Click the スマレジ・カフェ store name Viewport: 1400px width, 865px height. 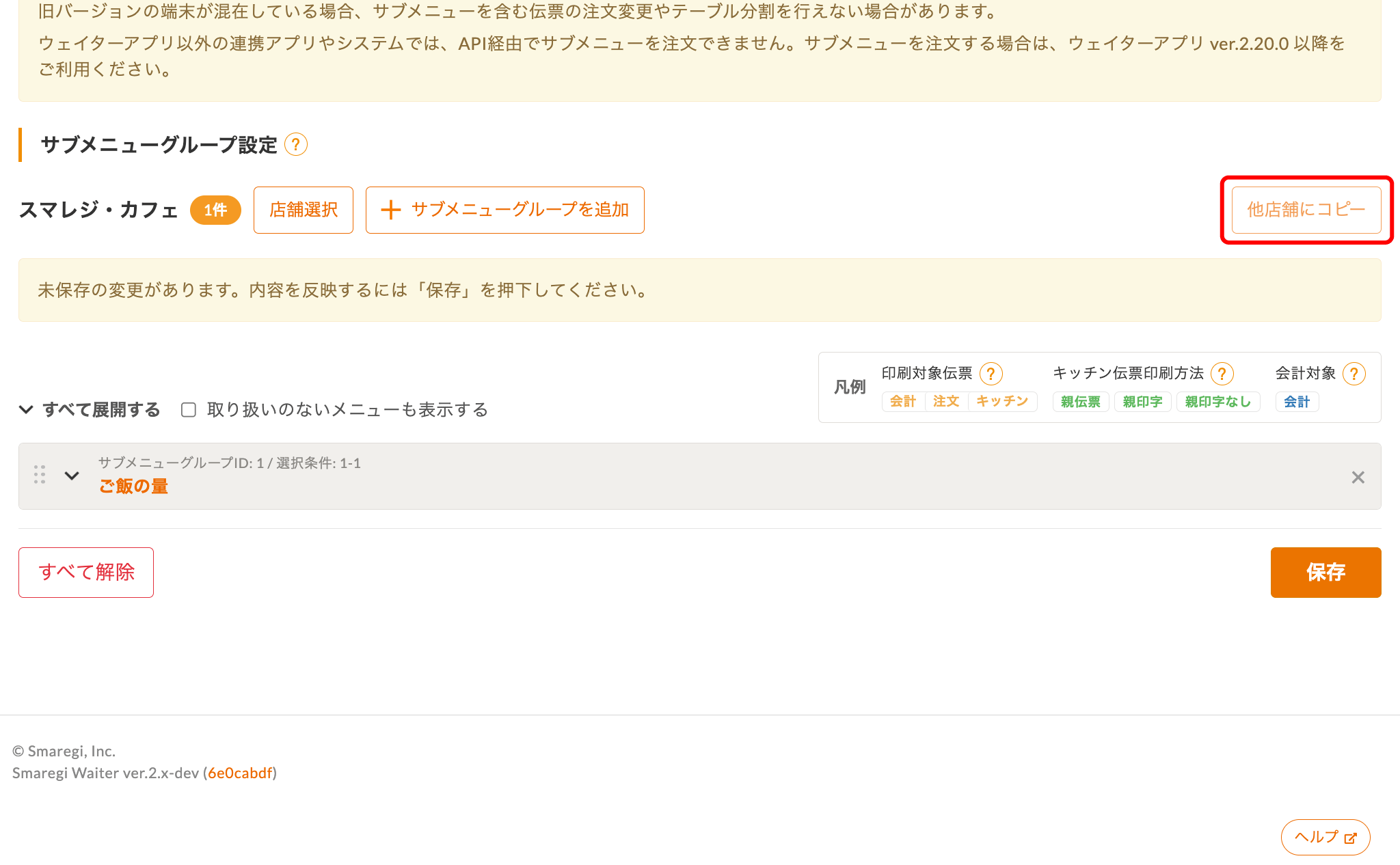click(98, 210)
